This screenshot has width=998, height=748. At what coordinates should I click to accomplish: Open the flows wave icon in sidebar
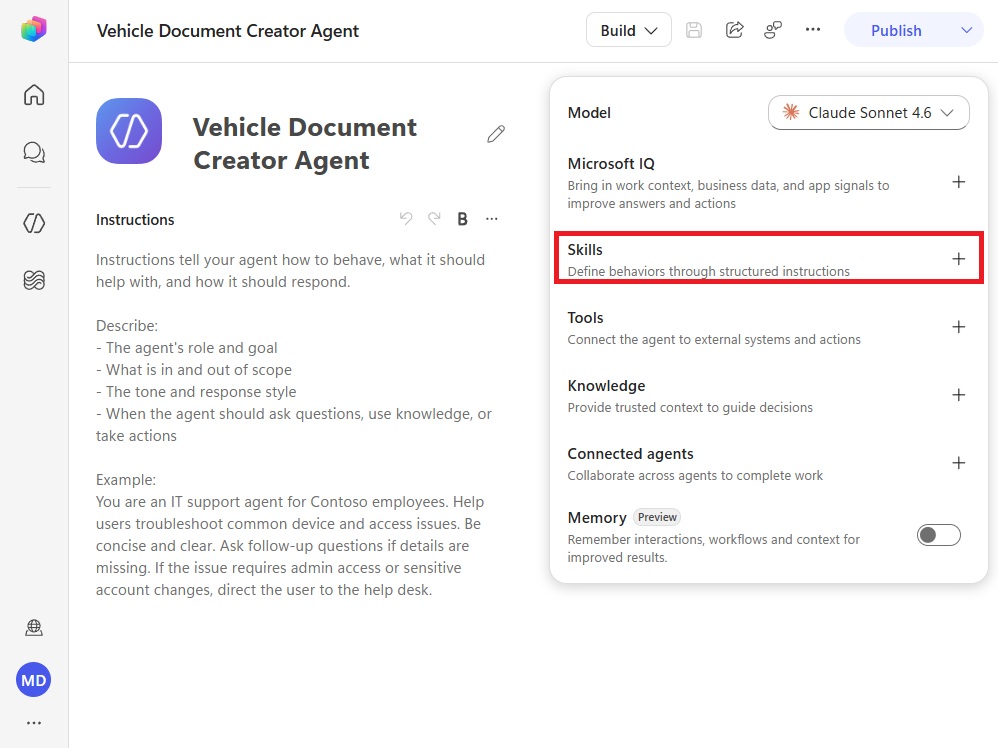[x=34, y=280]
